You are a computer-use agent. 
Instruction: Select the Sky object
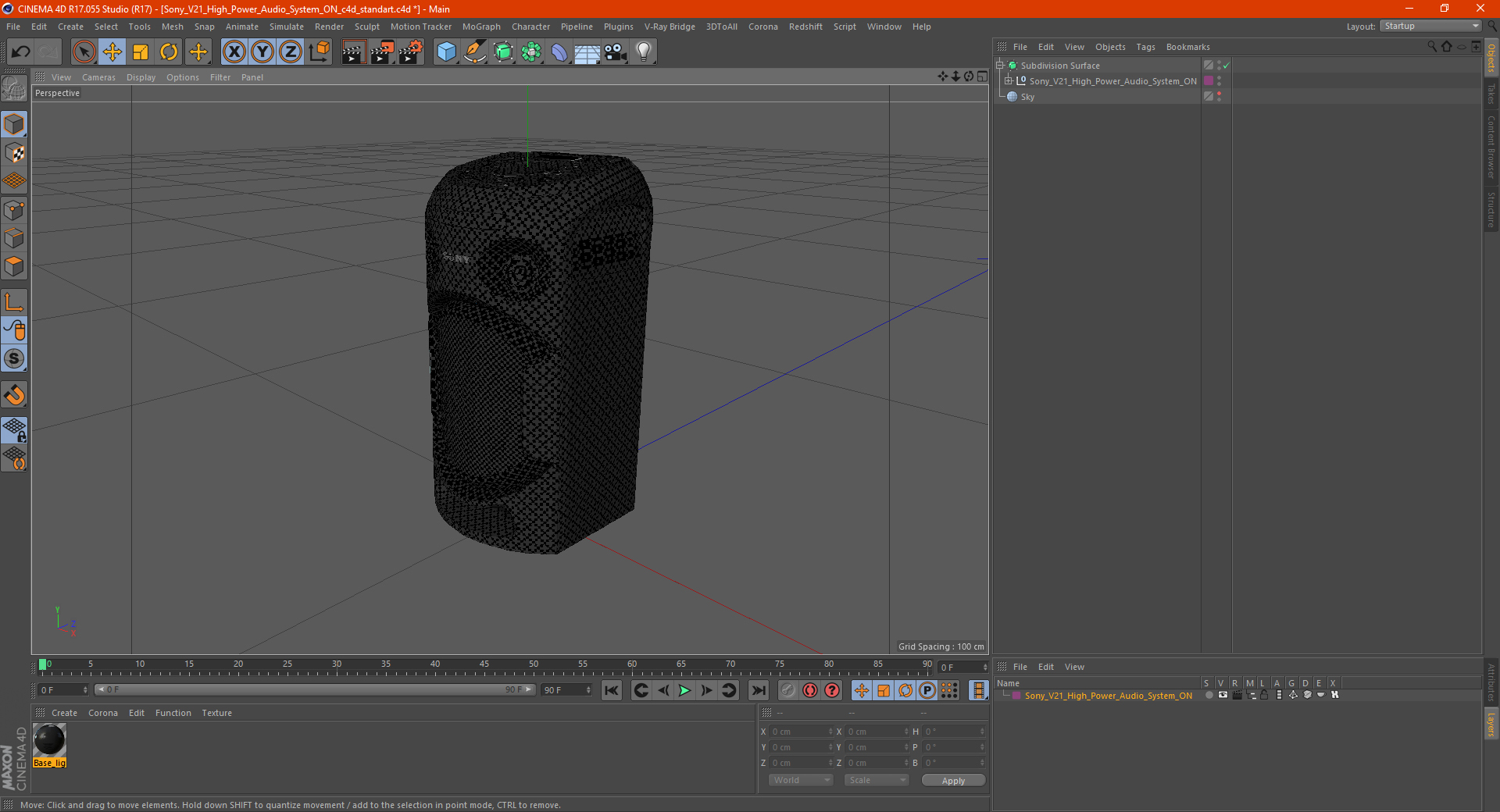(x=1027, y=97)
